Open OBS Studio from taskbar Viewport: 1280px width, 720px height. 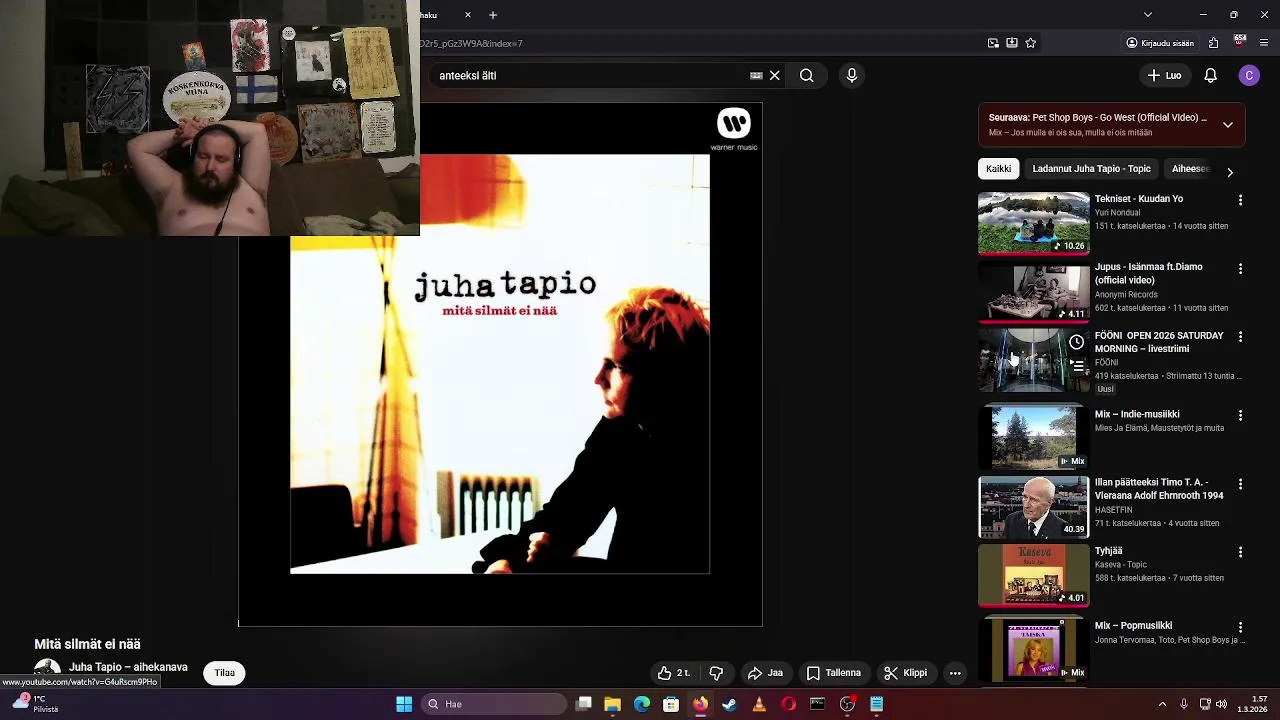click(847, 704)
